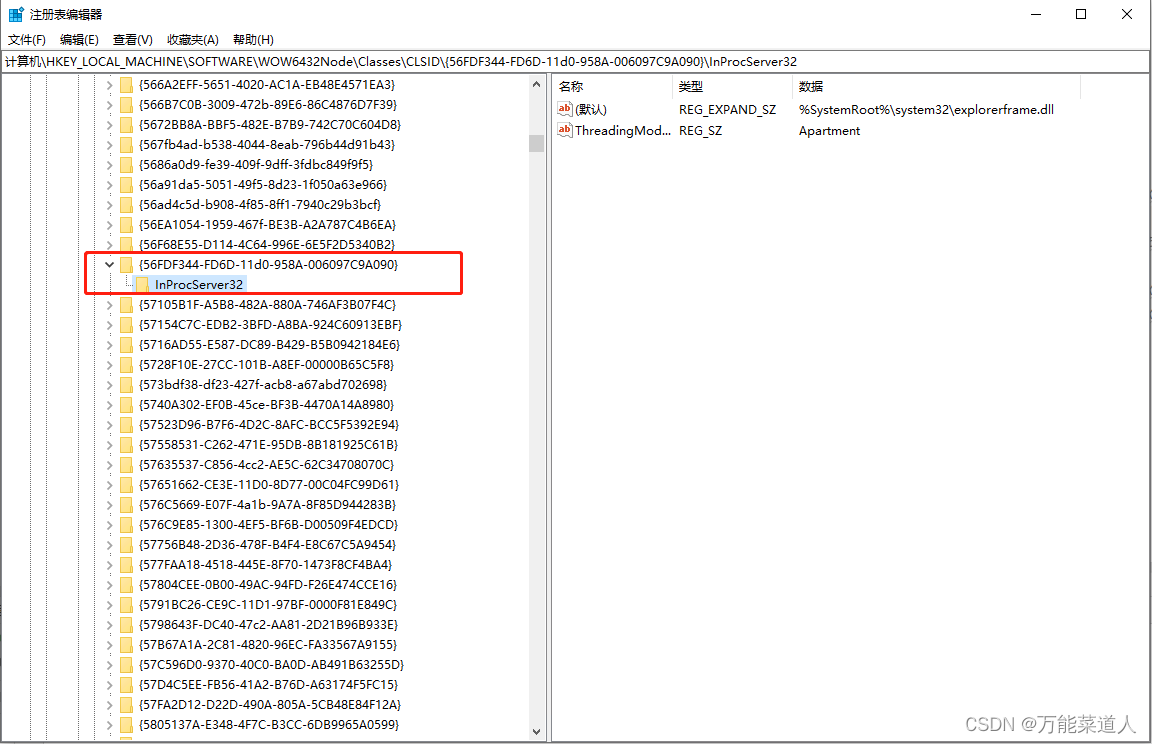Expand the {57105B1F-A5B8-482A-8B0A-746AF3B07F4C} key
This screenshot has height=744, width=1152.
[110, 304]
